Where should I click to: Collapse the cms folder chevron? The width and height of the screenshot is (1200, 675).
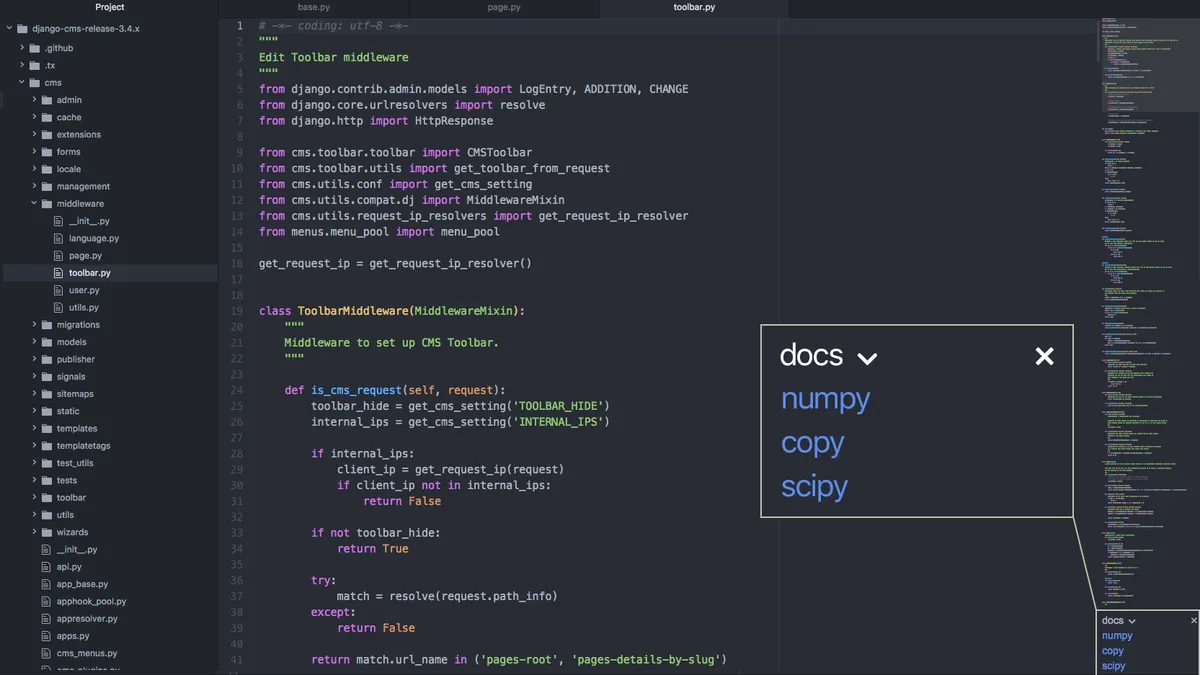[22, 82]
